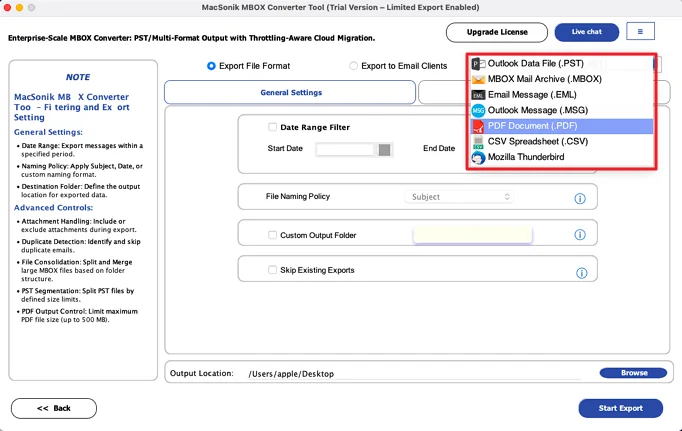
Task: Click the Start Date input field
Action: (x=344, y=150)
